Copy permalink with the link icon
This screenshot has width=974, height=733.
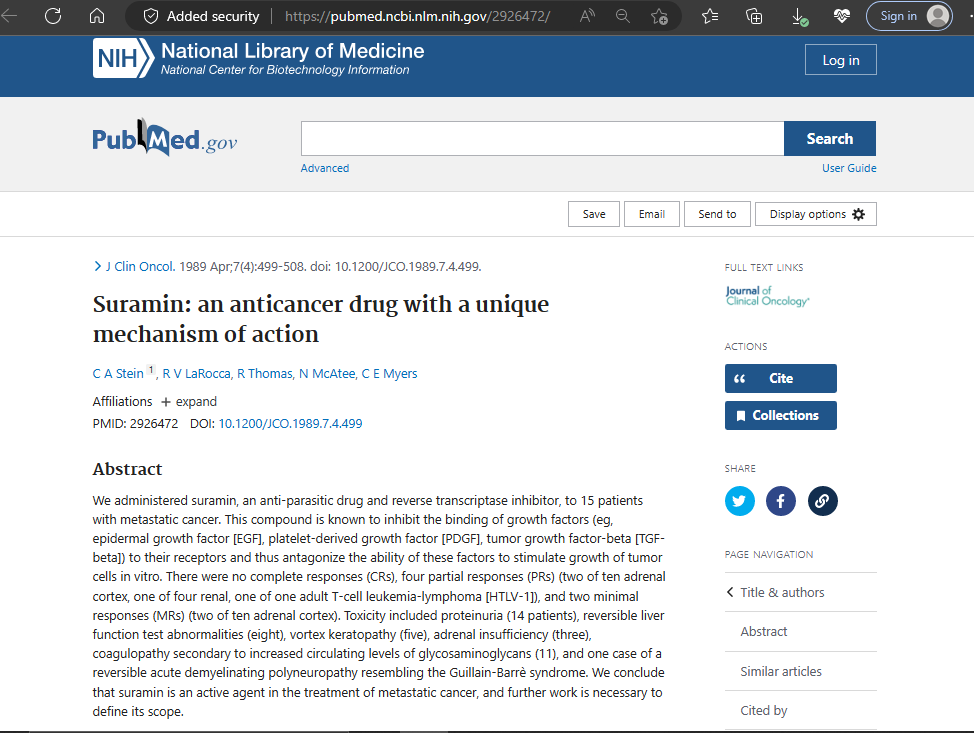(x=822, y=501)
